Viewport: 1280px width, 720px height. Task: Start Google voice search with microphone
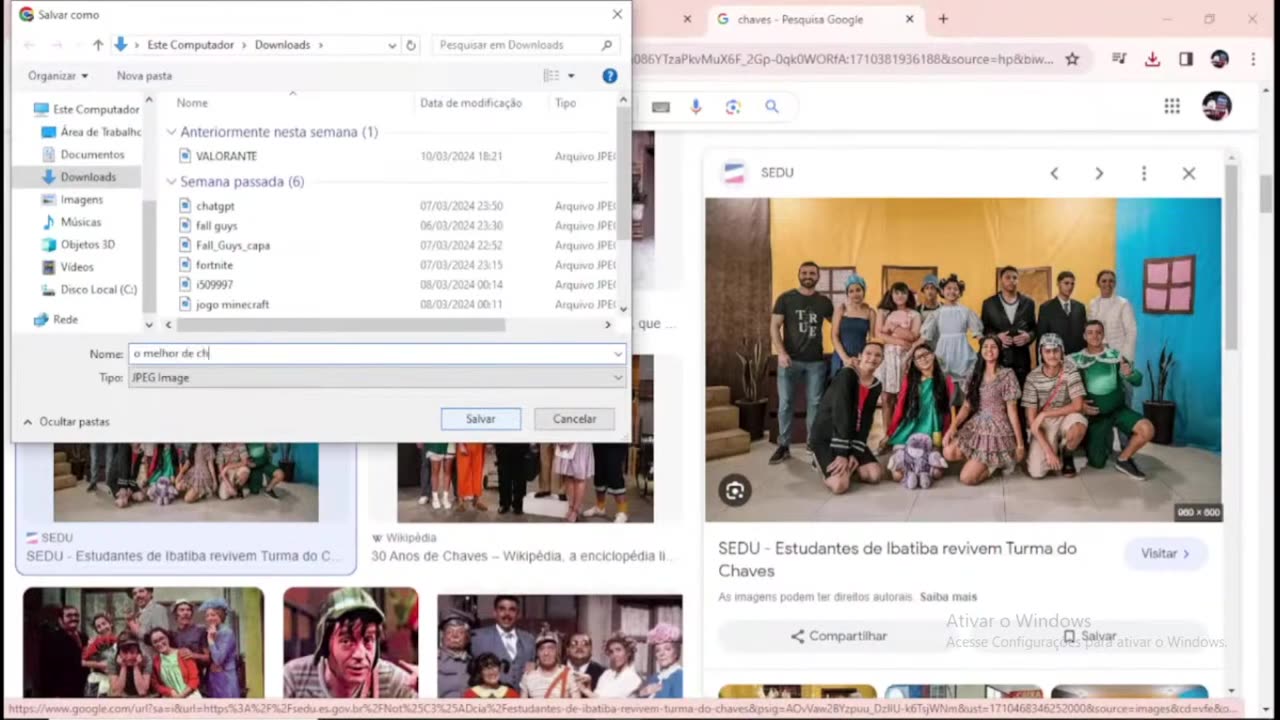696,107
